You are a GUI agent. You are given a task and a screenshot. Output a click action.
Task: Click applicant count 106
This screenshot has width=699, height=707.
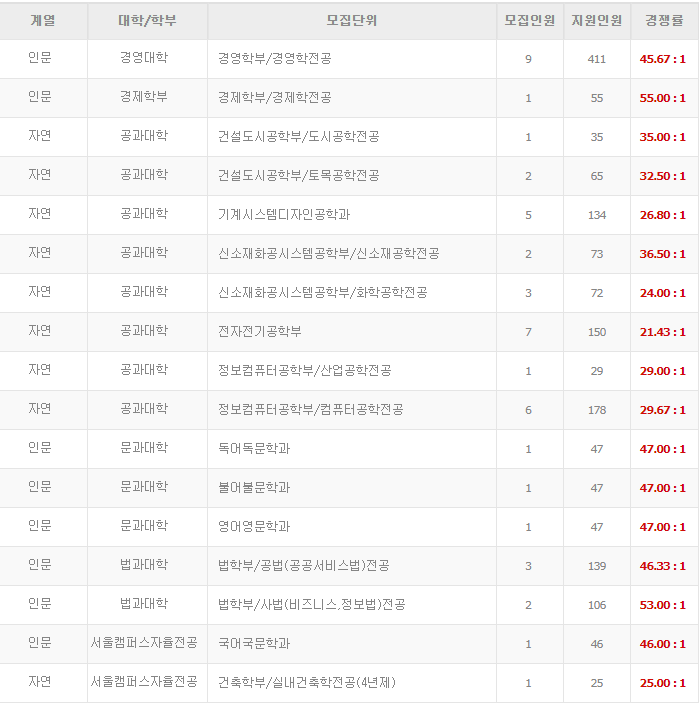coord(597,605)
